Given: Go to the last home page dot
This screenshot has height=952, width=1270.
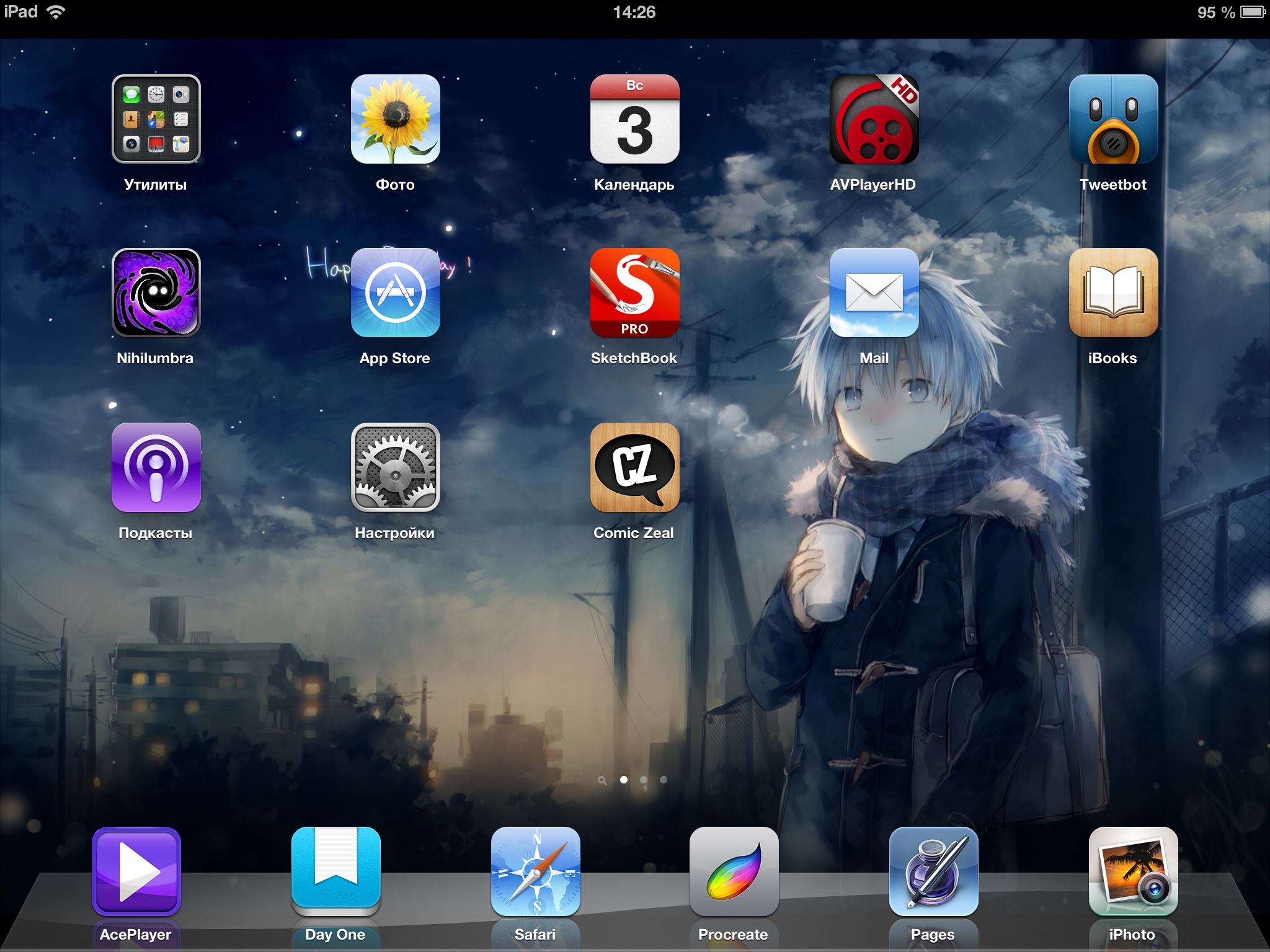Looking at the screenshot, I should tap(664, 780).
